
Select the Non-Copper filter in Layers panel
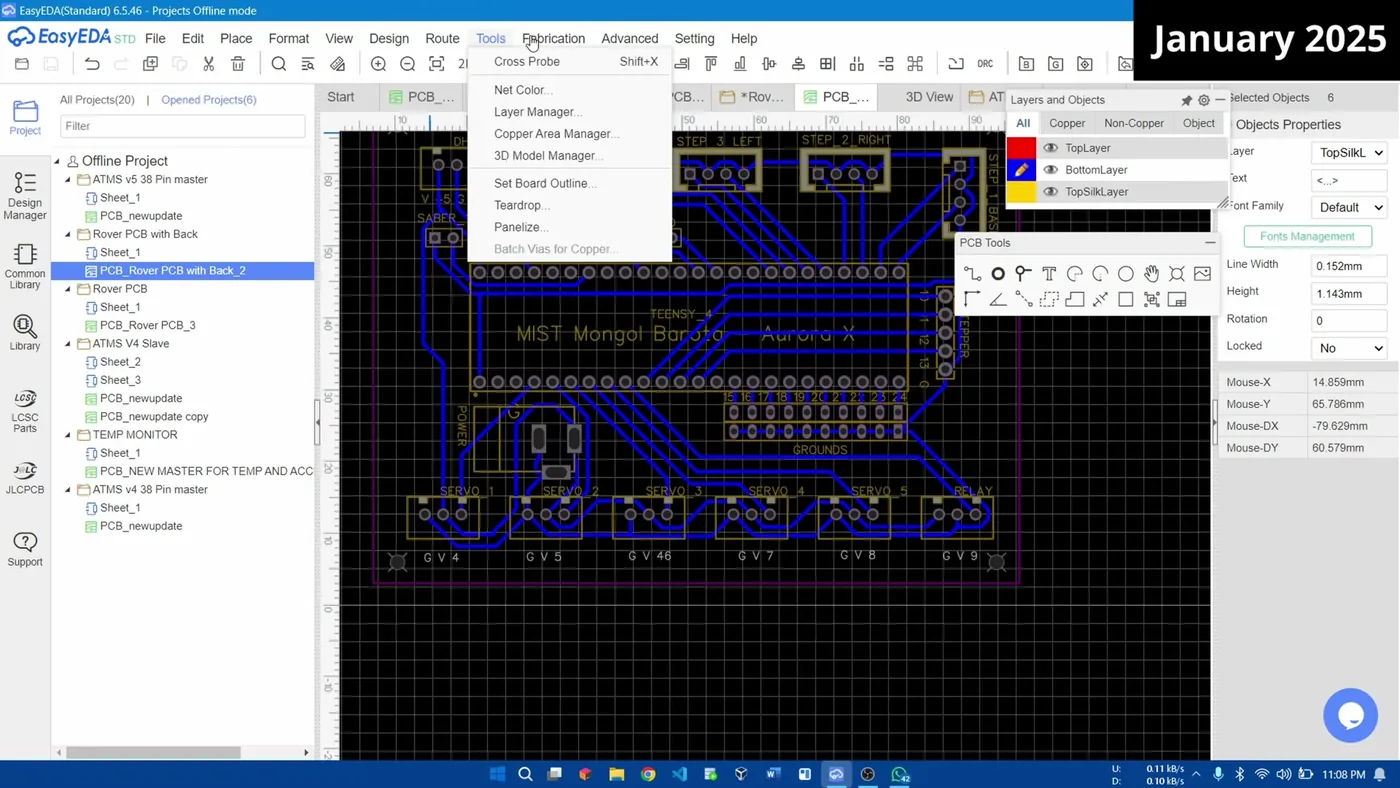pyautogui.click(x=1134, y=123)
